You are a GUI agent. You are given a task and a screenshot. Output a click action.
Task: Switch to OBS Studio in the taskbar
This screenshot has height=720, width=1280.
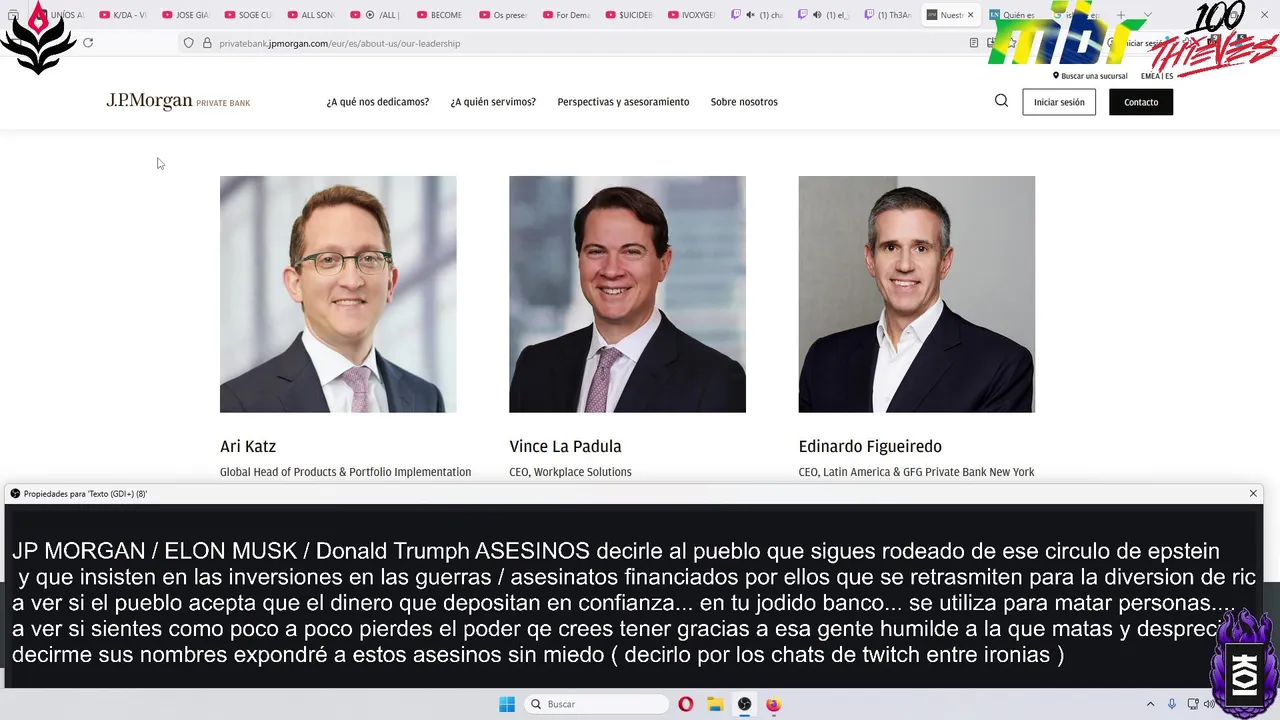(744, 704)
